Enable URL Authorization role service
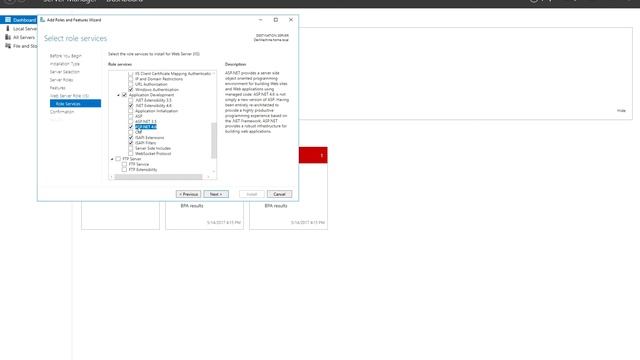The height and width of the screenshot is (360, 640). [x=131, y=84]
